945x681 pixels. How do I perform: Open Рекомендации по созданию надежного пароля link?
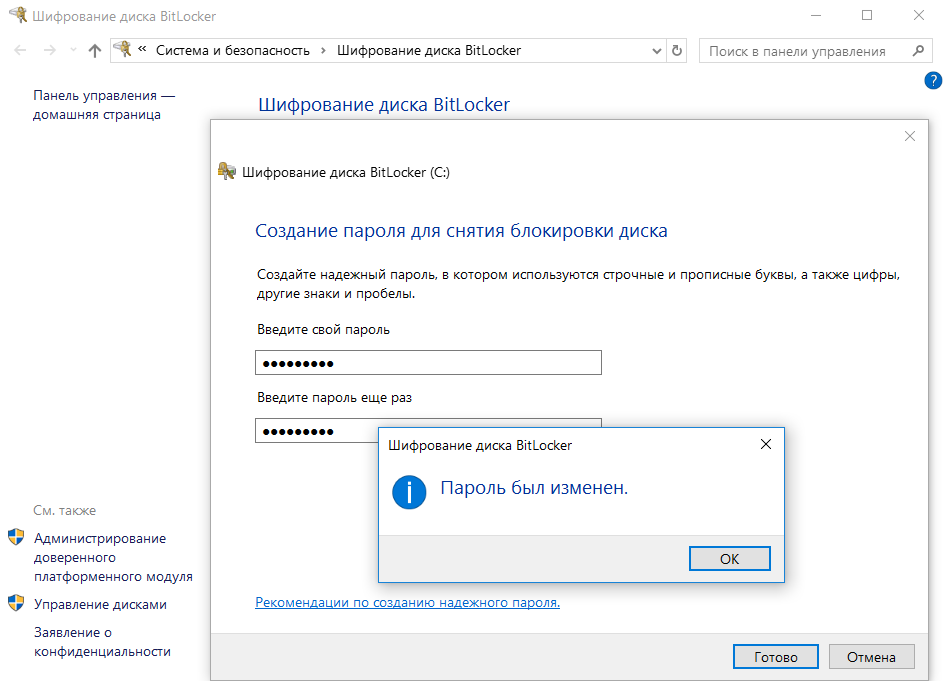pos(407,602)
